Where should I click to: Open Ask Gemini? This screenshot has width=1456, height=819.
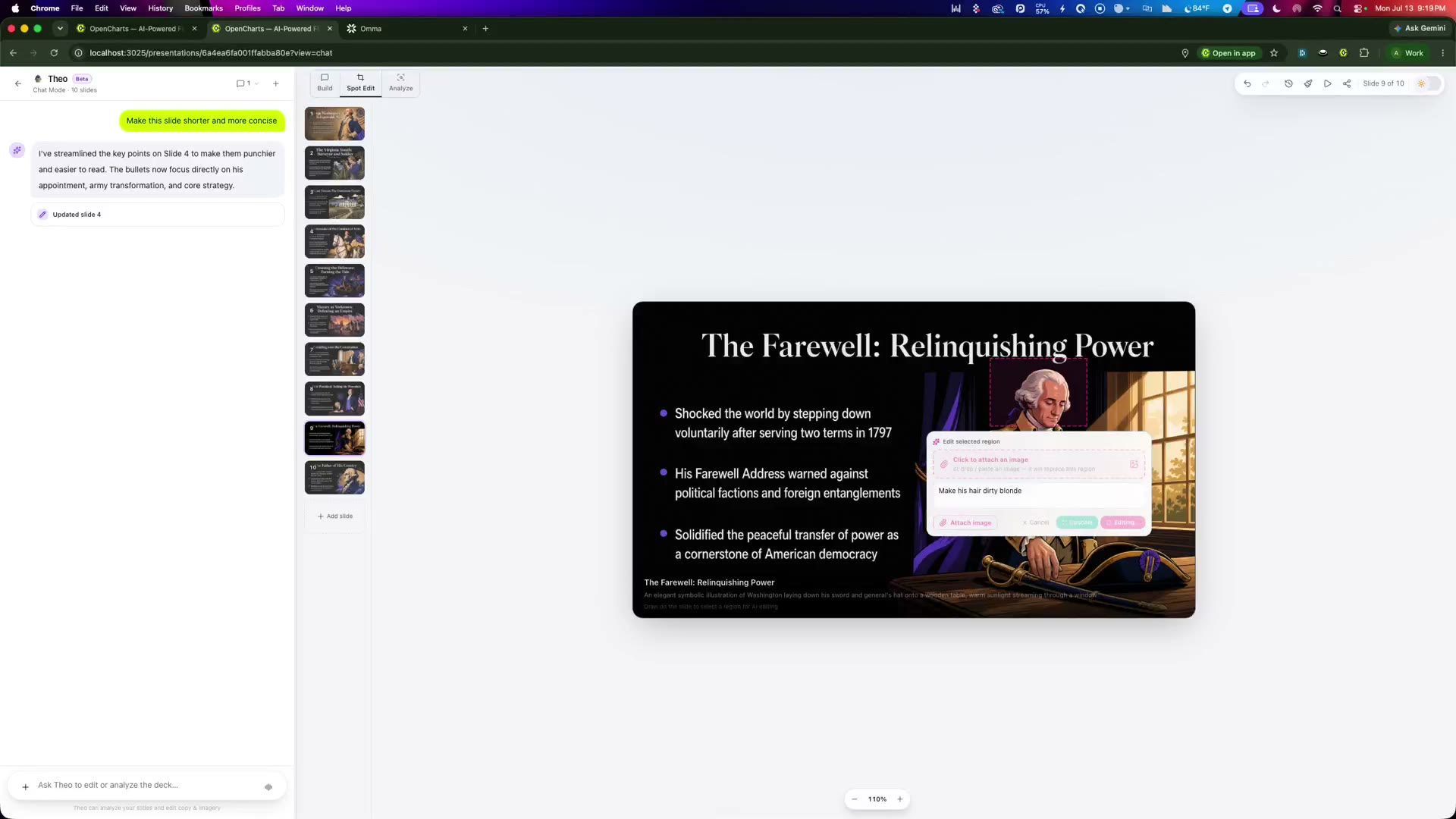pos(1419,28)
